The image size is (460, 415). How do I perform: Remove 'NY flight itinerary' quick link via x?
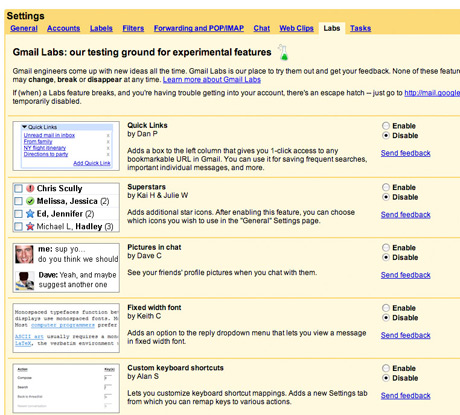click(108, 148)
